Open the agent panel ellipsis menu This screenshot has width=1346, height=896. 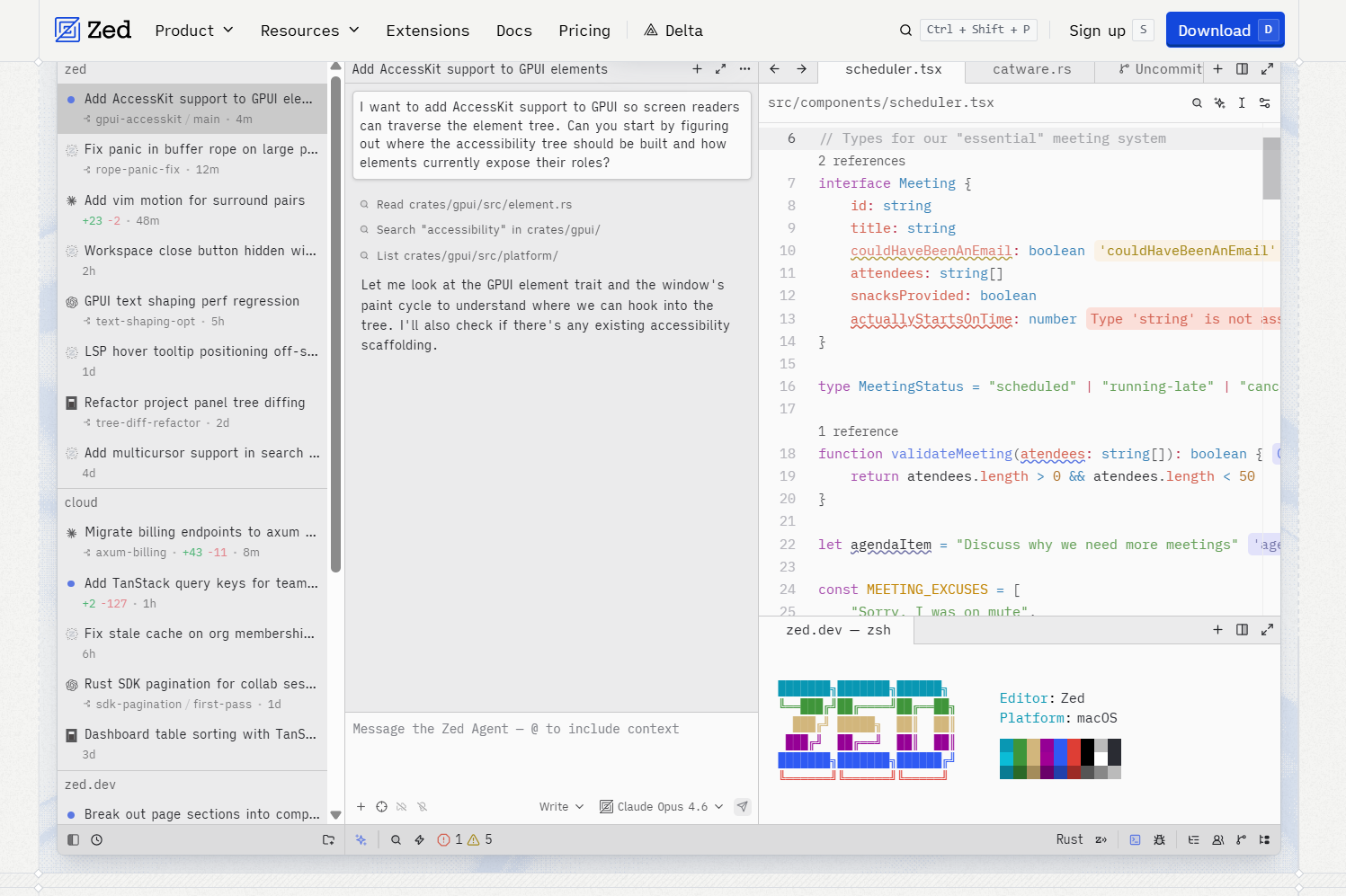[x=744, y=69]
